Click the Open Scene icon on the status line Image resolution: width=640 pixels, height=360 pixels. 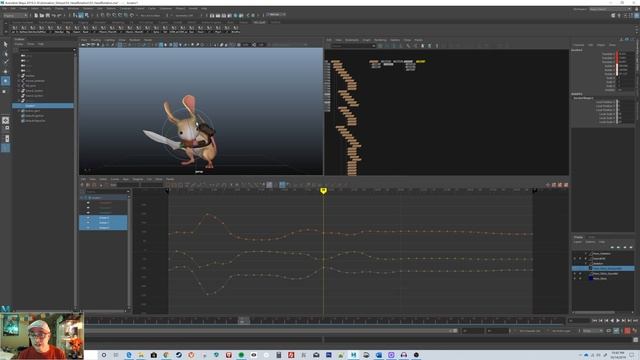[x=42, y=16]
